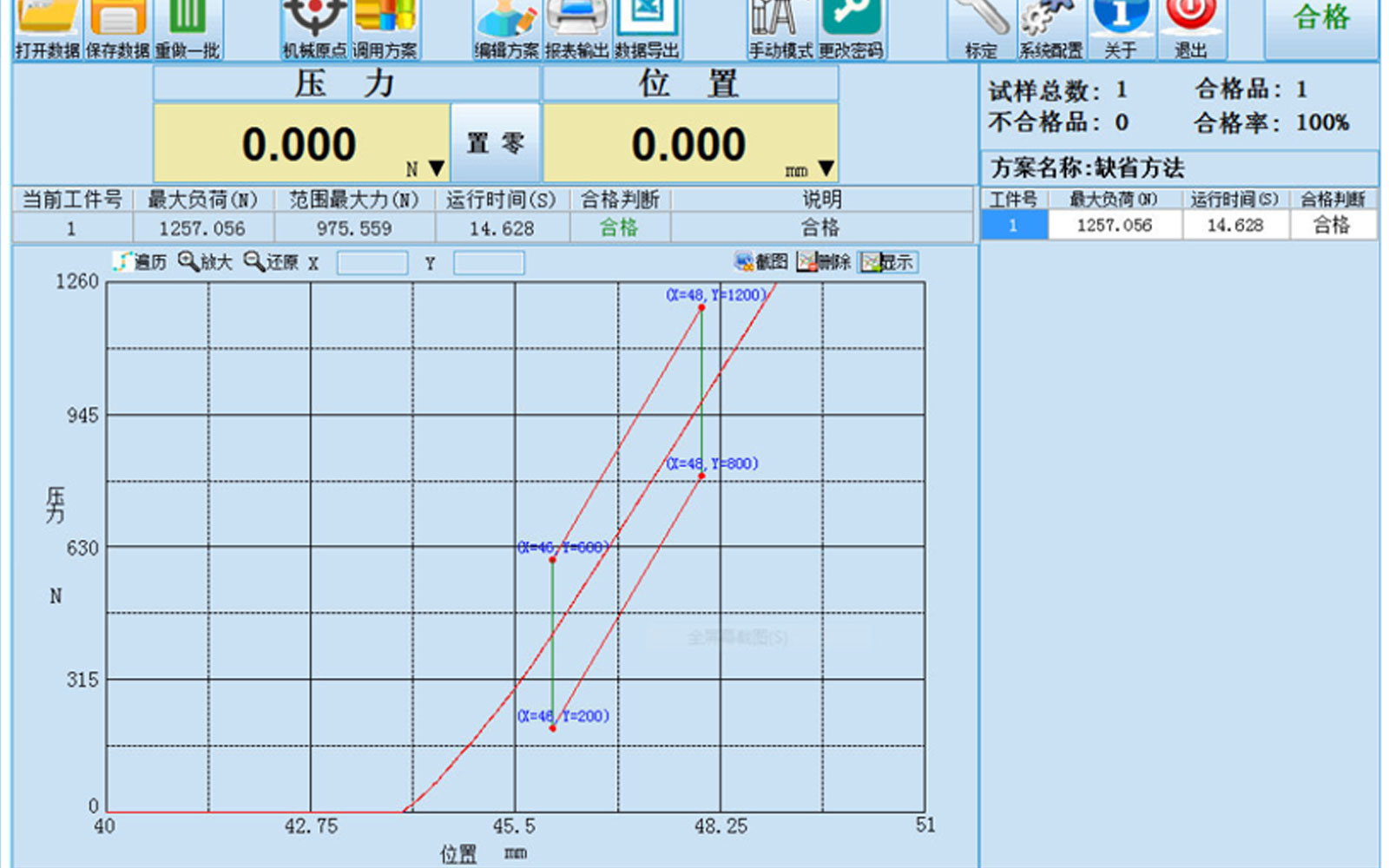Viewport: 1389px width, 868px height.
Task: Zero the pressure with 置零 button
Action: pyautogui.click(x=495, y=143)
